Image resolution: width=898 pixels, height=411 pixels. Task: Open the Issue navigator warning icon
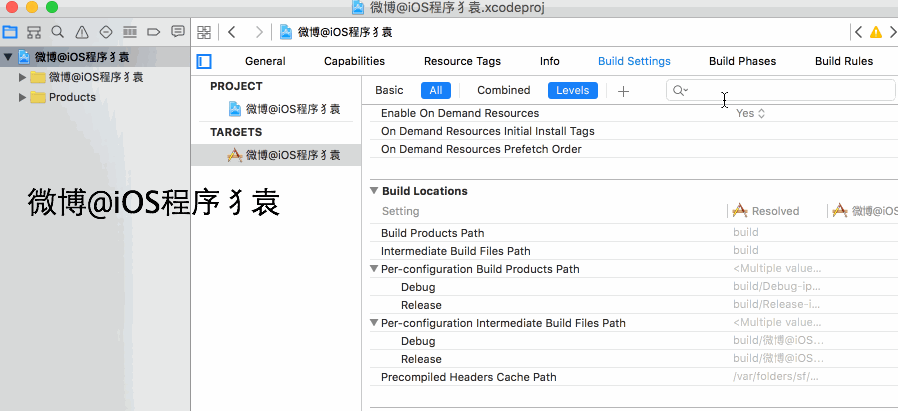pyautogui.click(x=81, y=32)
